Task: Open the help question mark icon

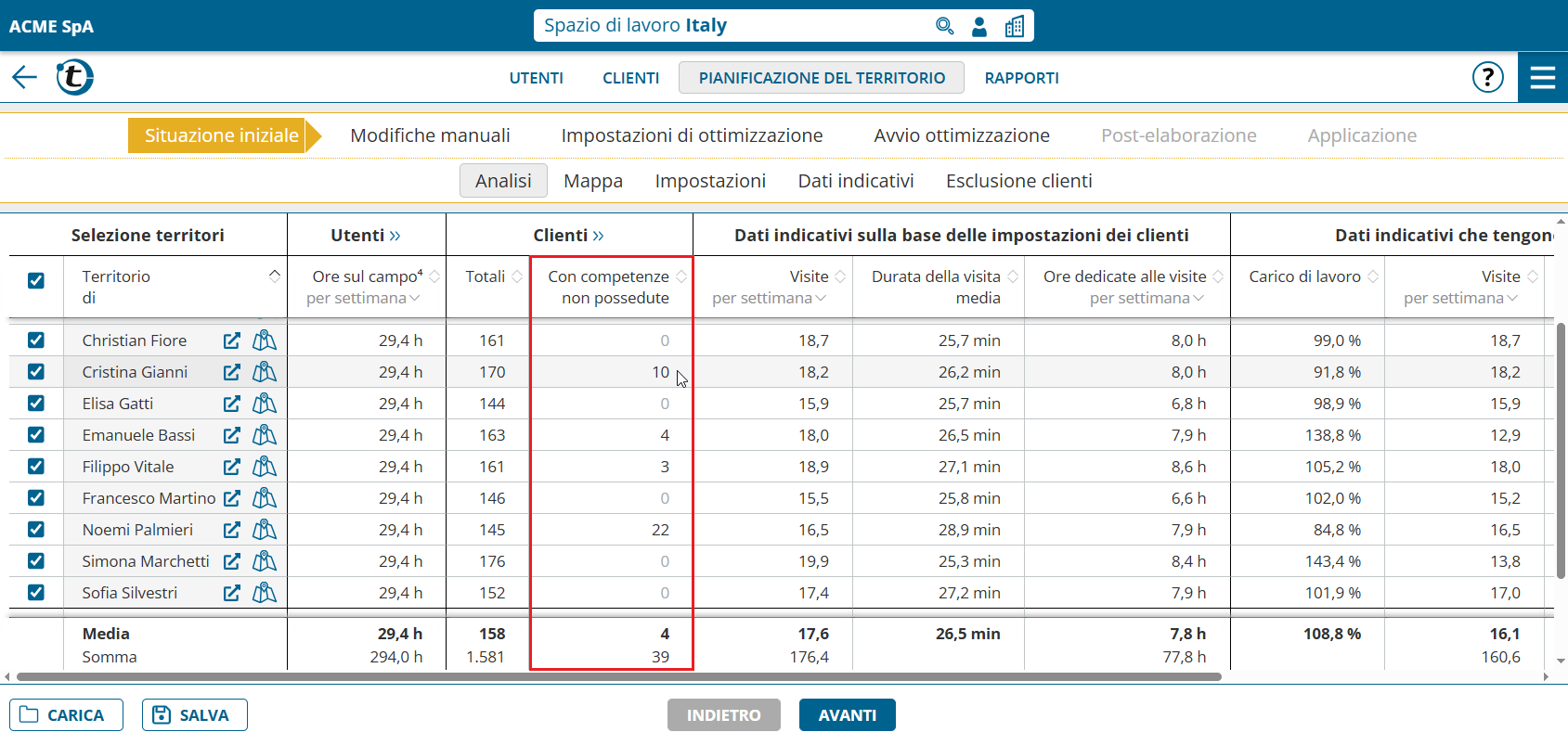Action: [x=1487, y=77]
